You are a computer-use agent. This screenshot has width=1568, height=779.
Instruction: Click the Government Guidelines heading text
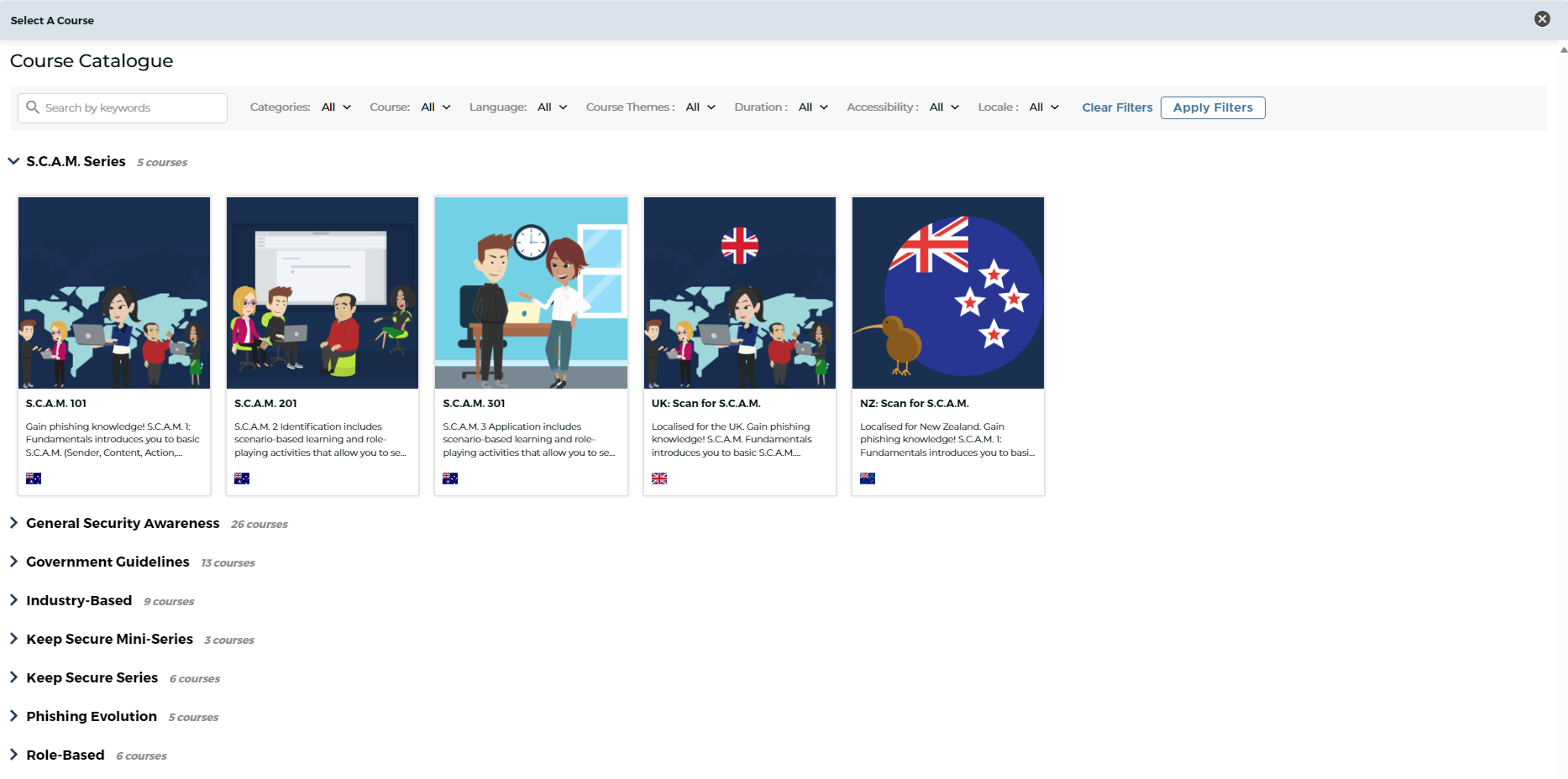coord(108,562)
